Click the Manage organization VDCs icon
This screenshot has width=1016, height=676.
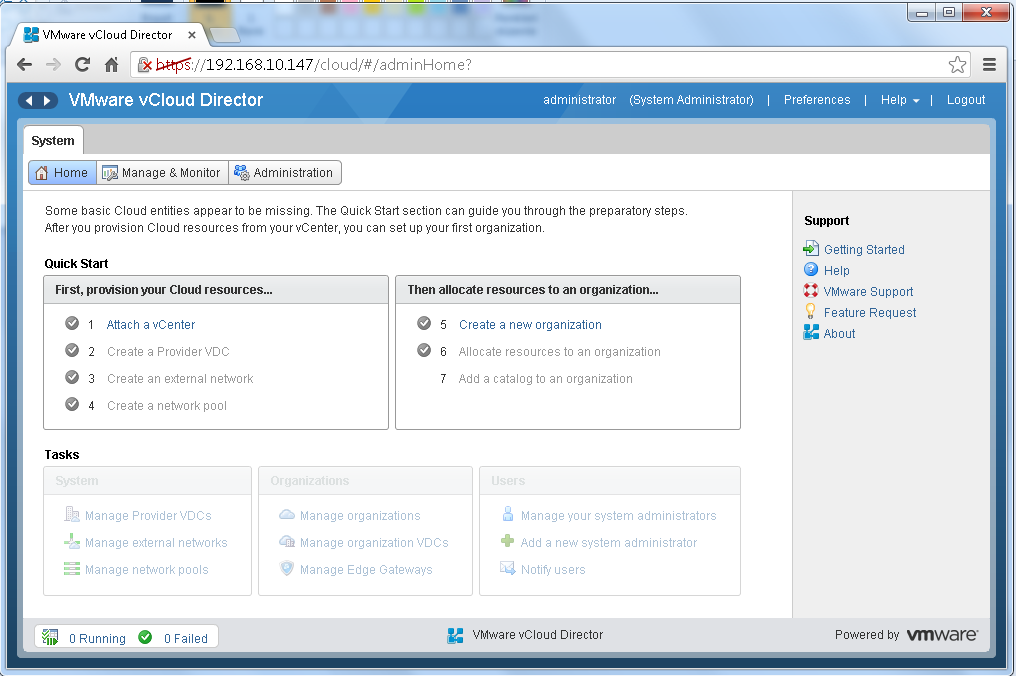(287, 541)
